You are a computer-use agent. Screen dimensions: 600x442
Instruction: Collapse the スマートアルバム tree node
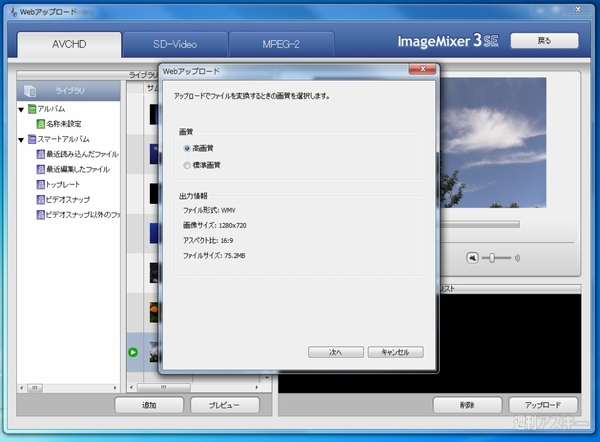pos(20,139)
